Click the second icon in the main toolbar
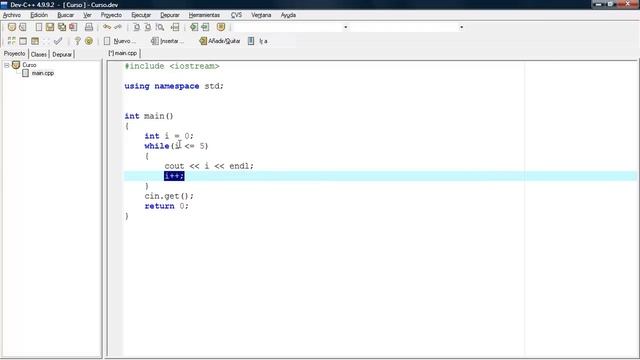 pos(23,27)
